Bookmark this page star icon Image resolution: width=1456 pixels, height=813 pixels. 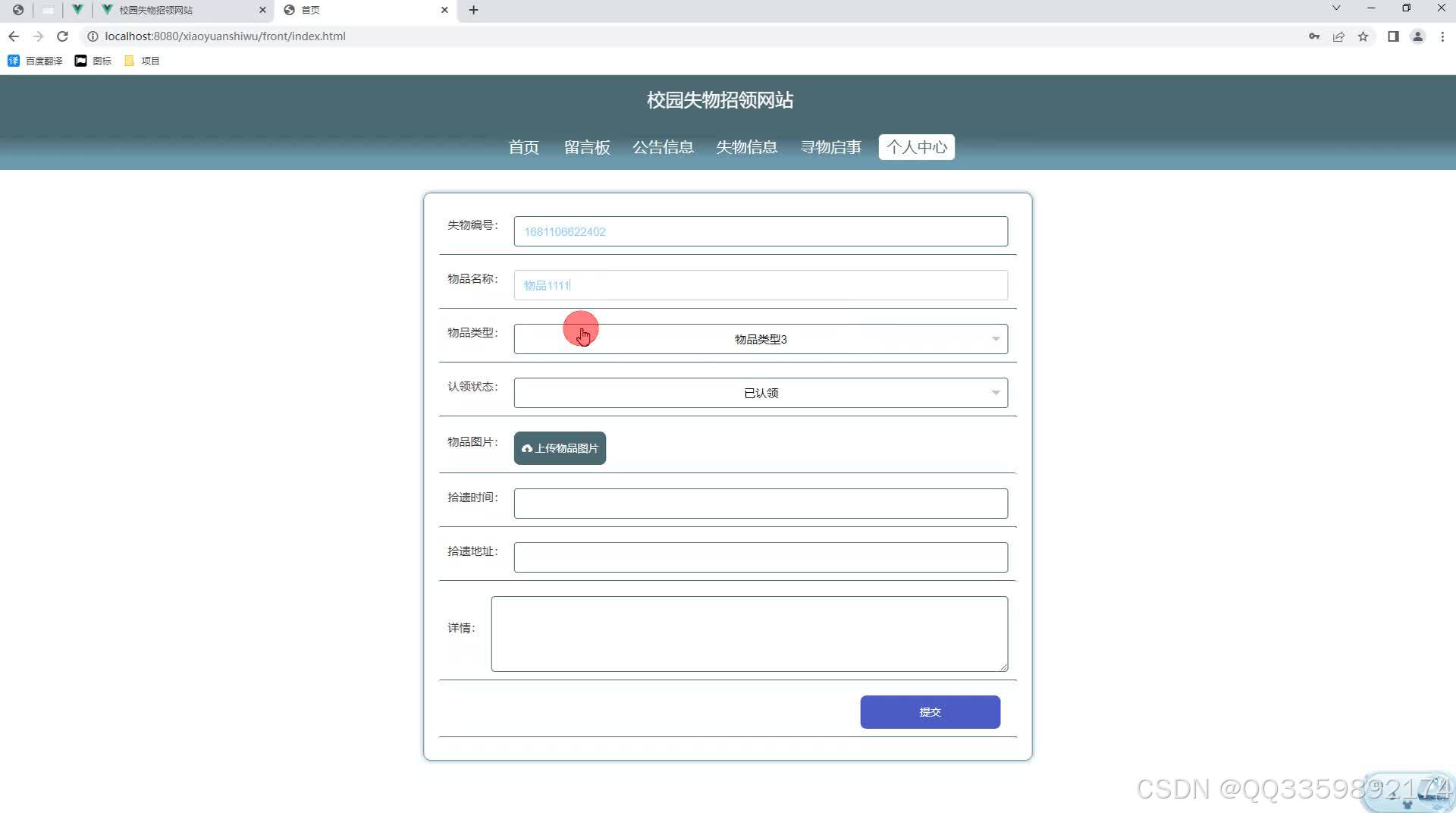(1363, 36)
